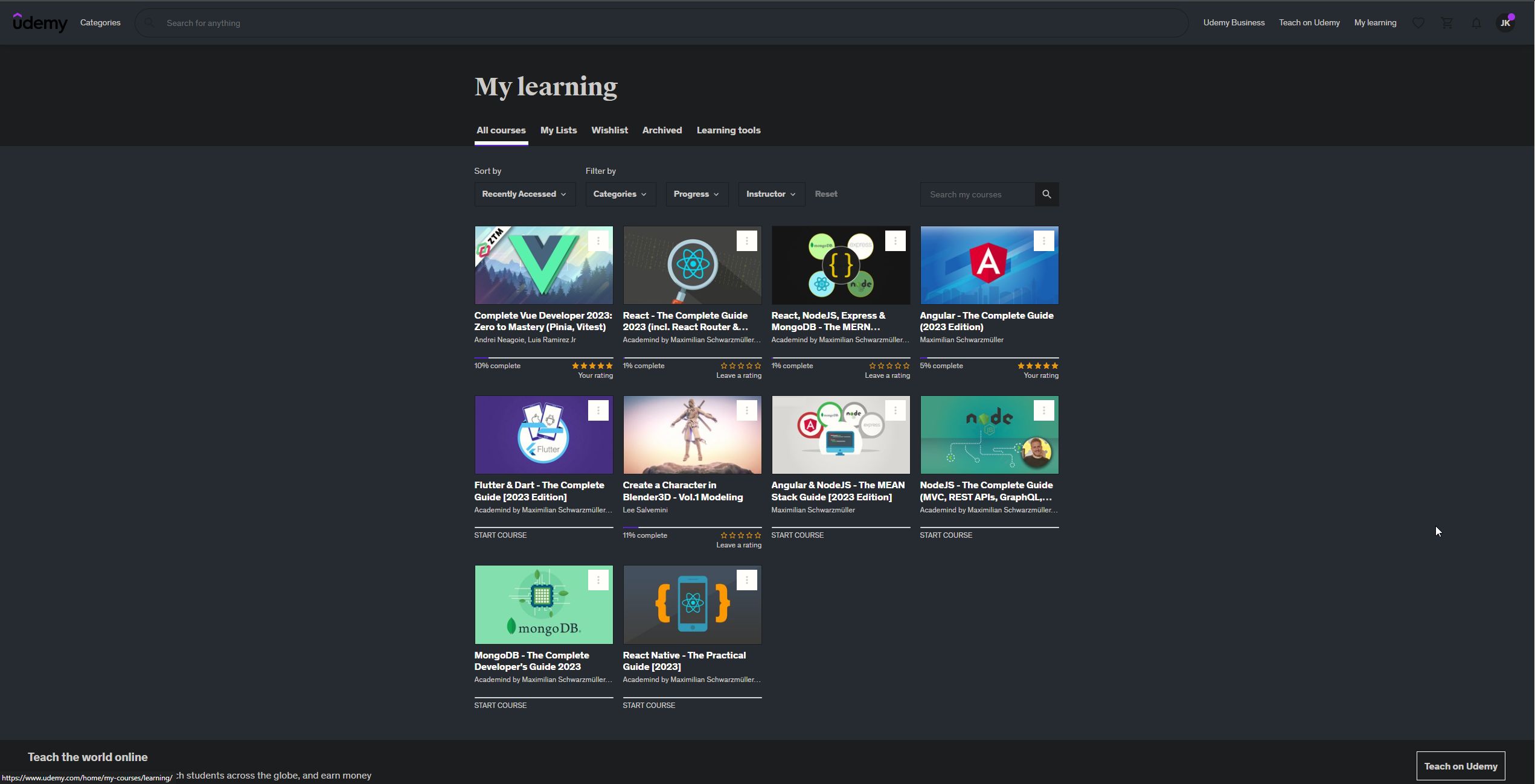Expand the Progress filter dropdown
This screenshot has height=784, width=1535.
(696, 194)
